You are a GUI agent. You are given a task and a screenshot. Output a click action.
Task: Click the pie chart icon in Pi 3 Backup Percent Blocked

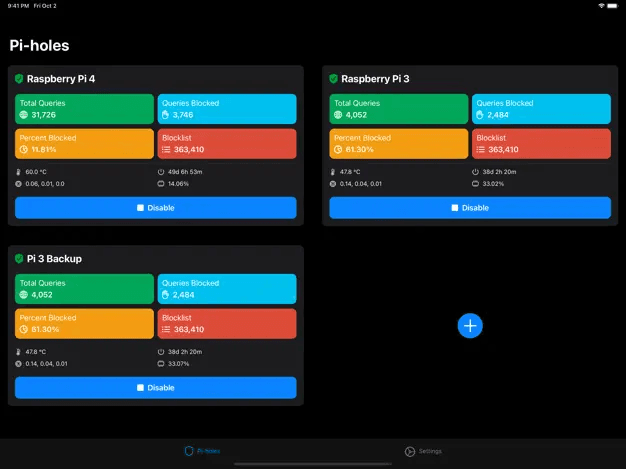coord(24,330)
